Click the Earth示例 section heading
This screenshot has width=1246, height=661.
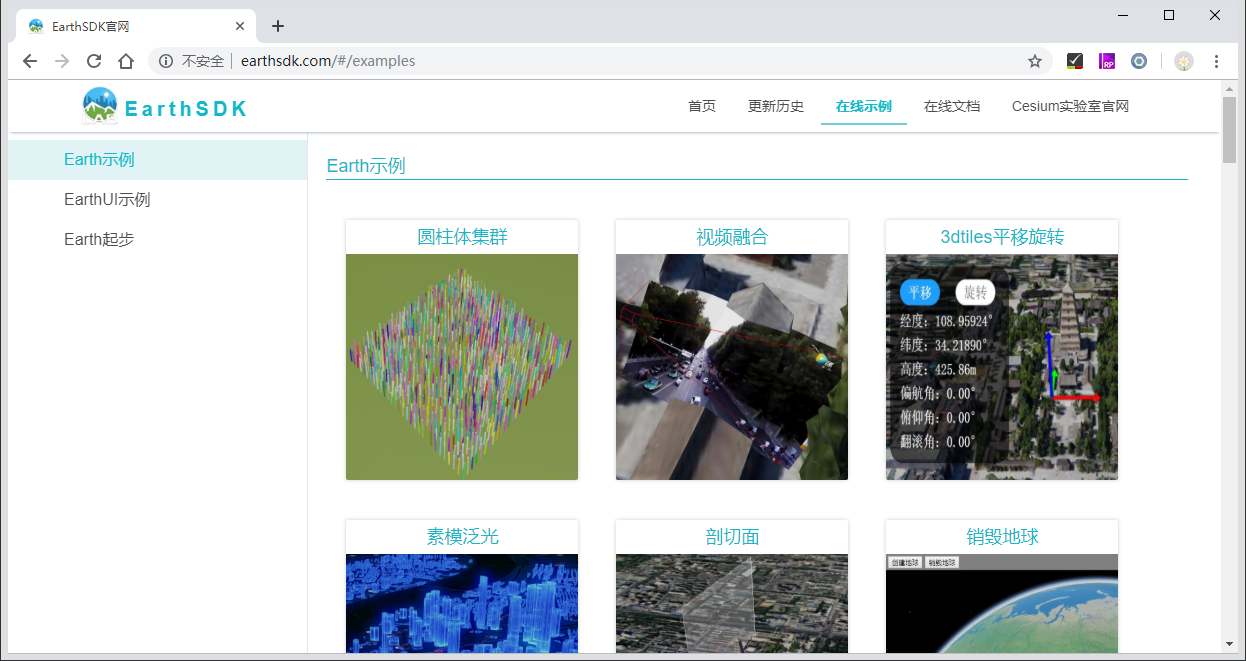(366, 166)
